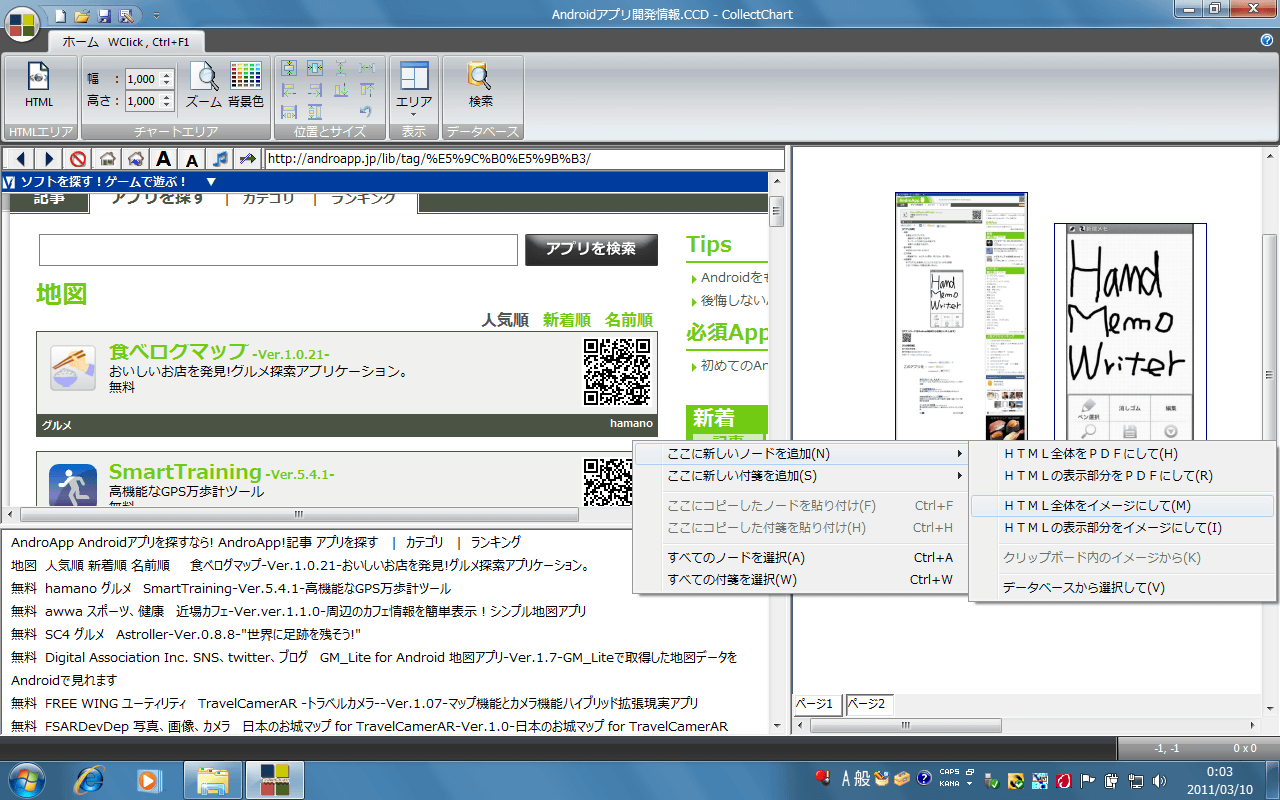Click the save-as quick access icon
The height and width of the screenshot is (800, 1280).
click(x=125, y=15)
